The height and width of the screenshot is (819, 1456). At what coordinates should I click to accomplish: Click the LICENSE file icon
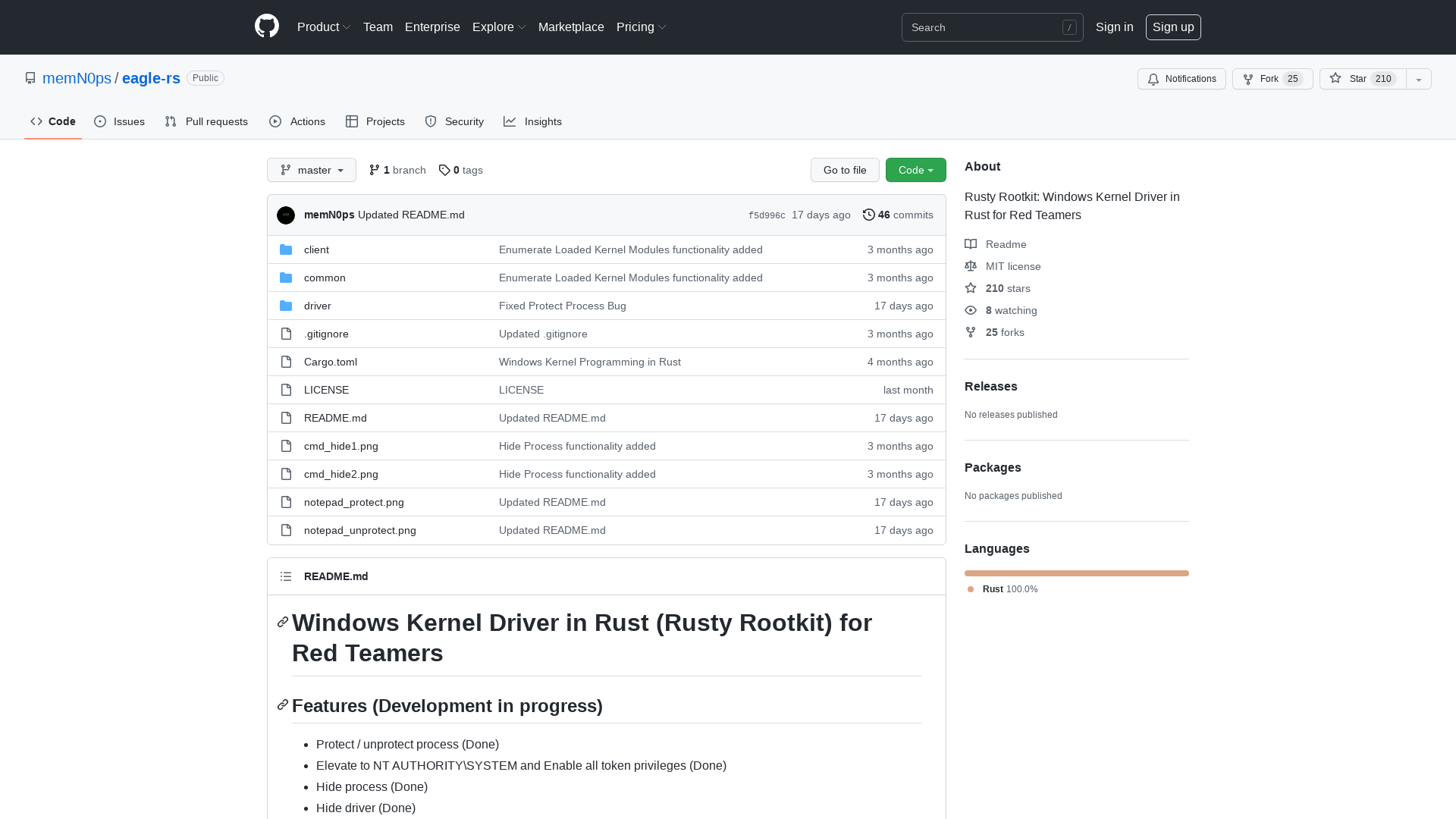point(286,390)
